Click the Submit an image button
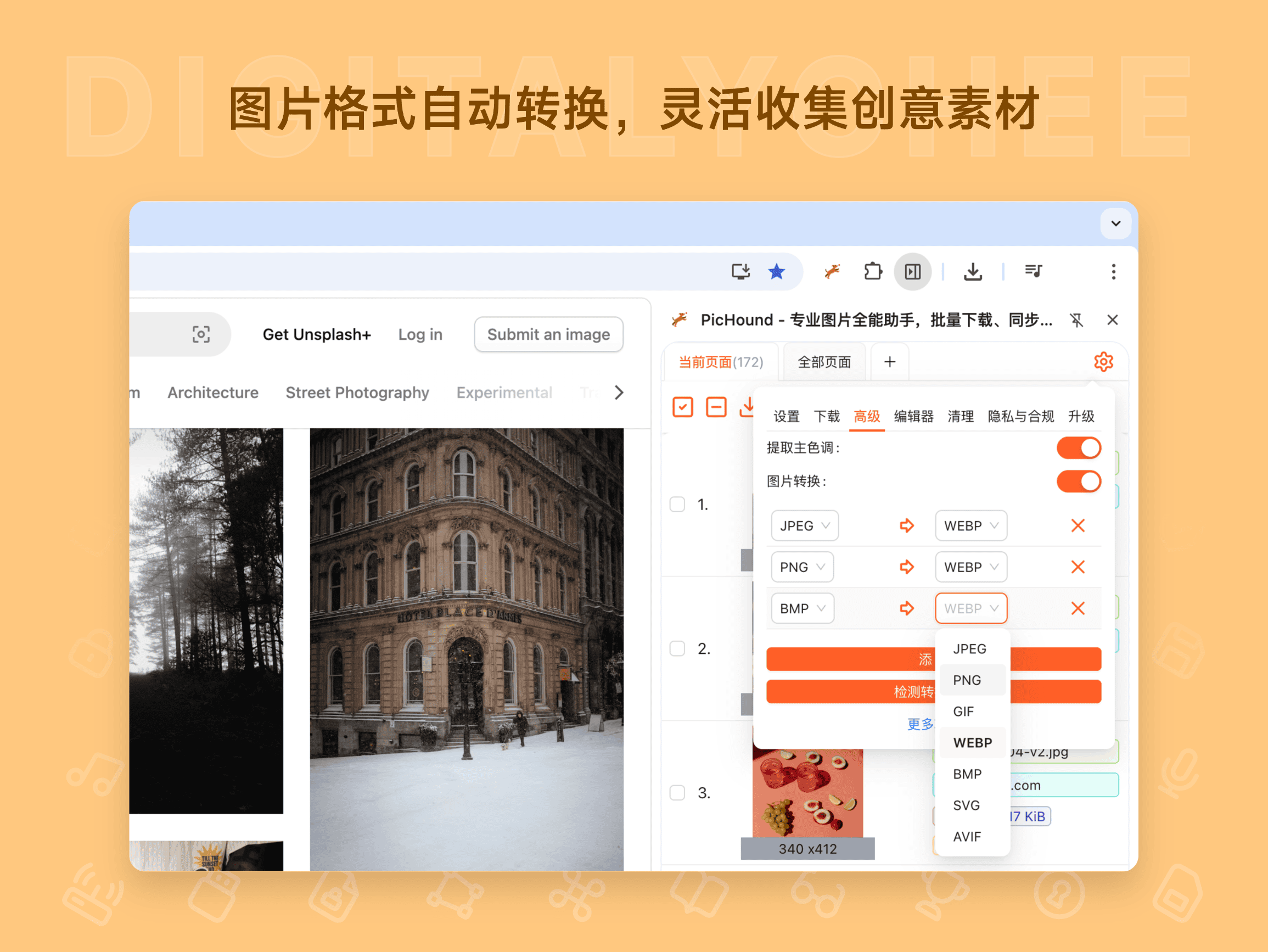 point(548,334)
